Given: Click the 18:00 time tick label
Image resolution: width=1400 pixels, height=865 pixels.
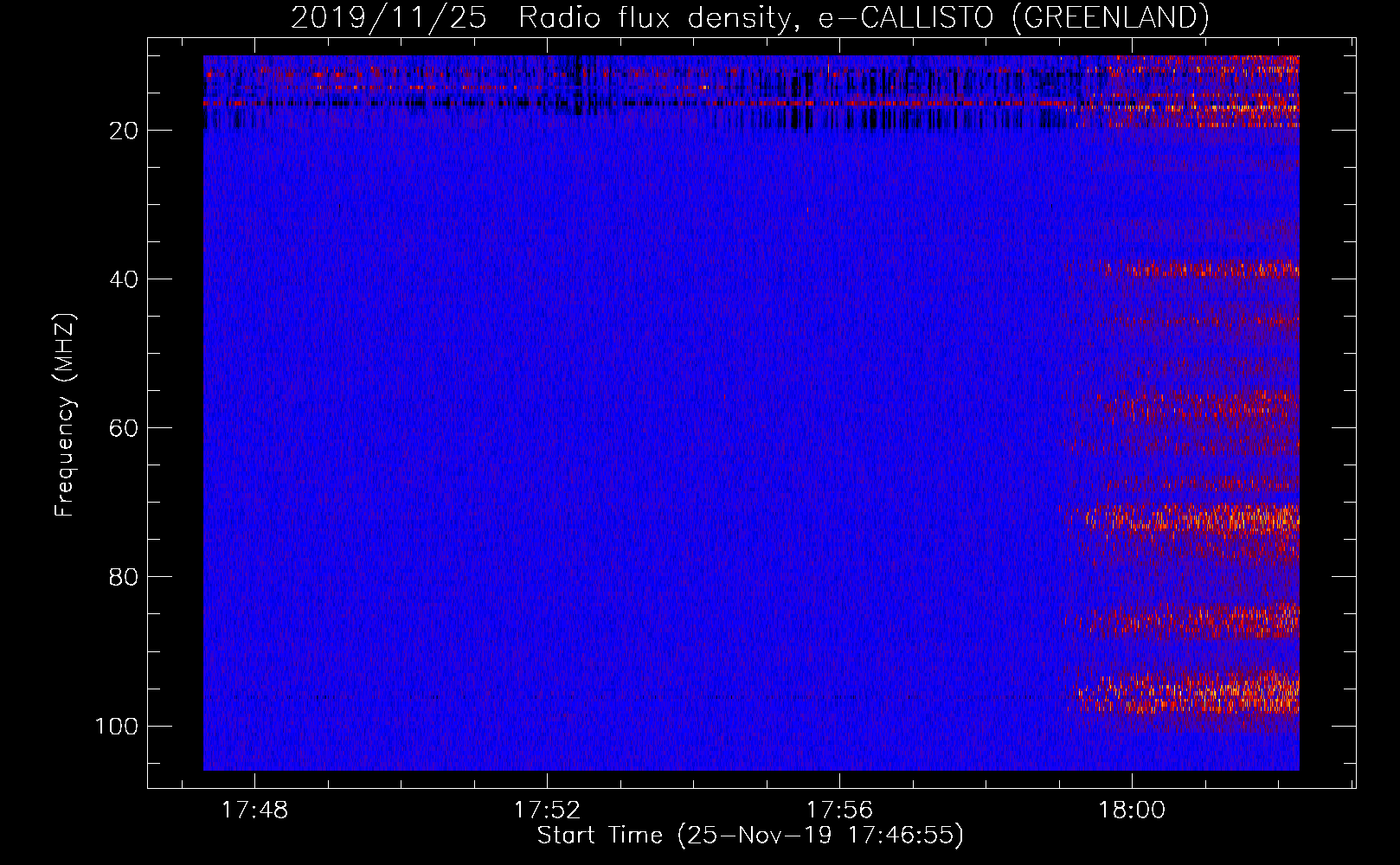Looking at the screenshot, I should tap(1132, 811).
